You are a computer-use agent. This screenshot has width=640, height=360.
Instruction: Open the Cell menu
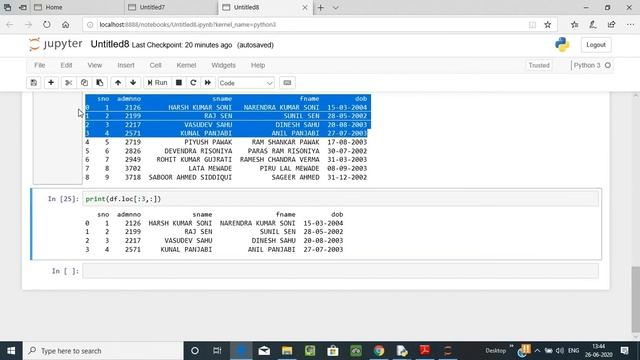pyautogui.click(x=156, y=65)
